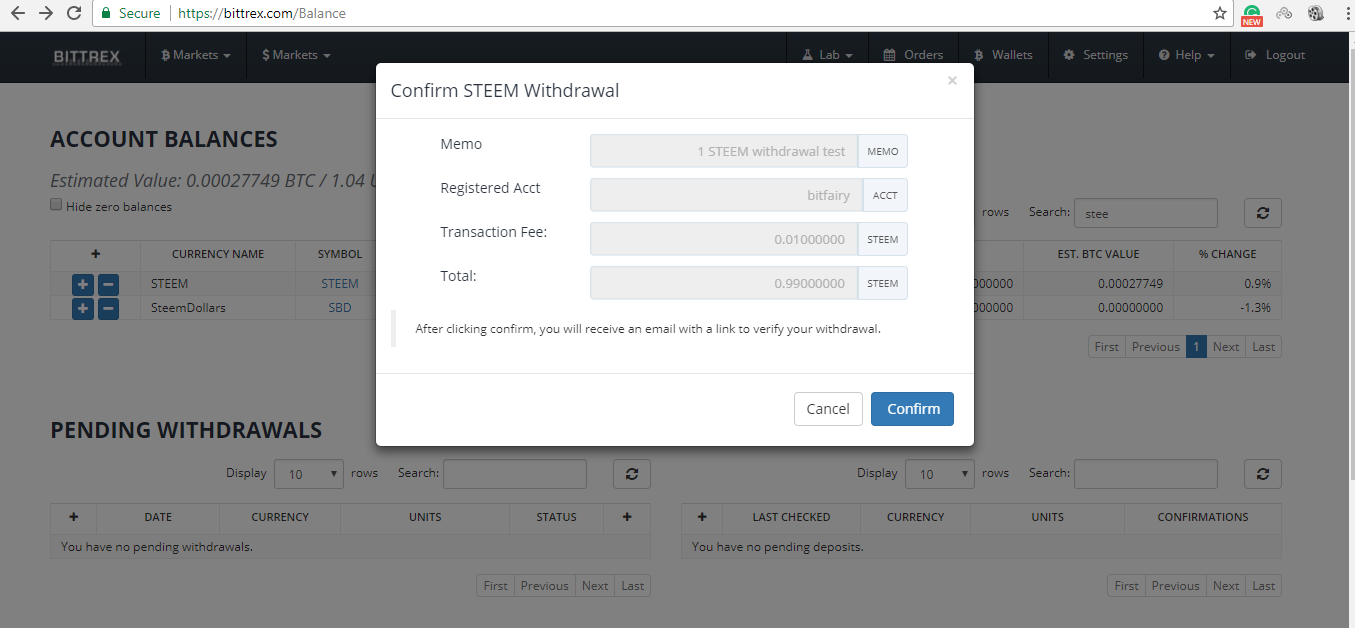Image resolution: width=1355 pixels, height=628 pixels.
Task: Click the minus button in the SteemDollars row
Action: coord(108,308)
